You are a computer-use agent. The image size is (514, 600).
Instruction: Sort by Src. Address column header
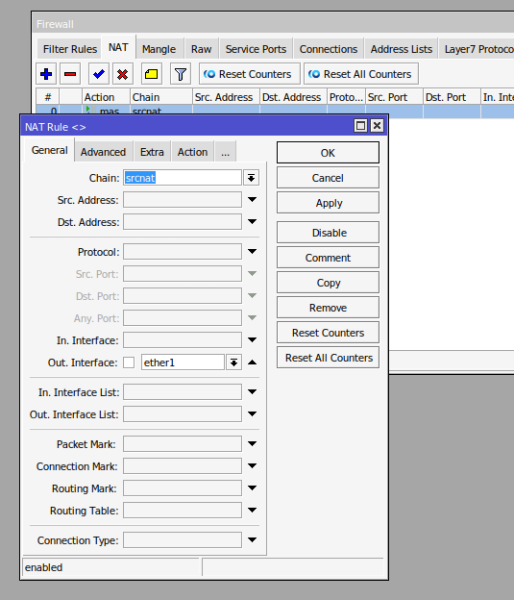click(x=226, y=97)
